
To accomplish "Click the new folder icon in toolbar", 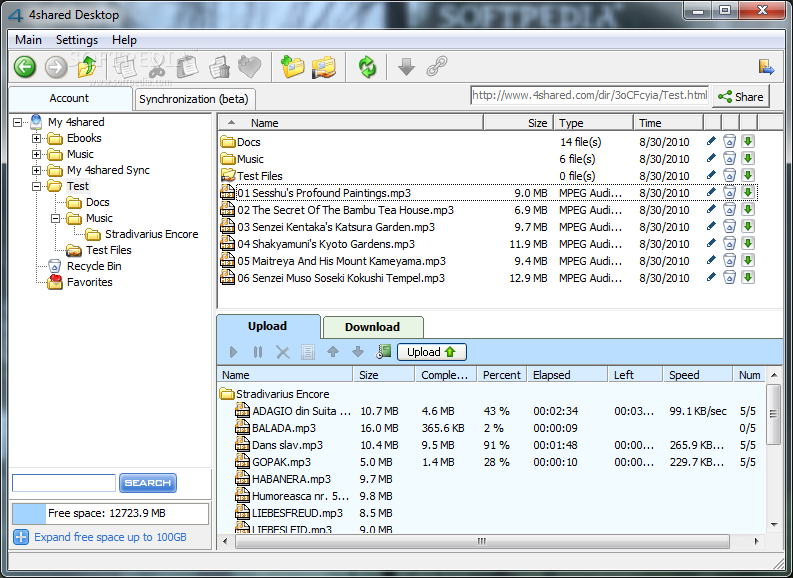I will [293, 67].
